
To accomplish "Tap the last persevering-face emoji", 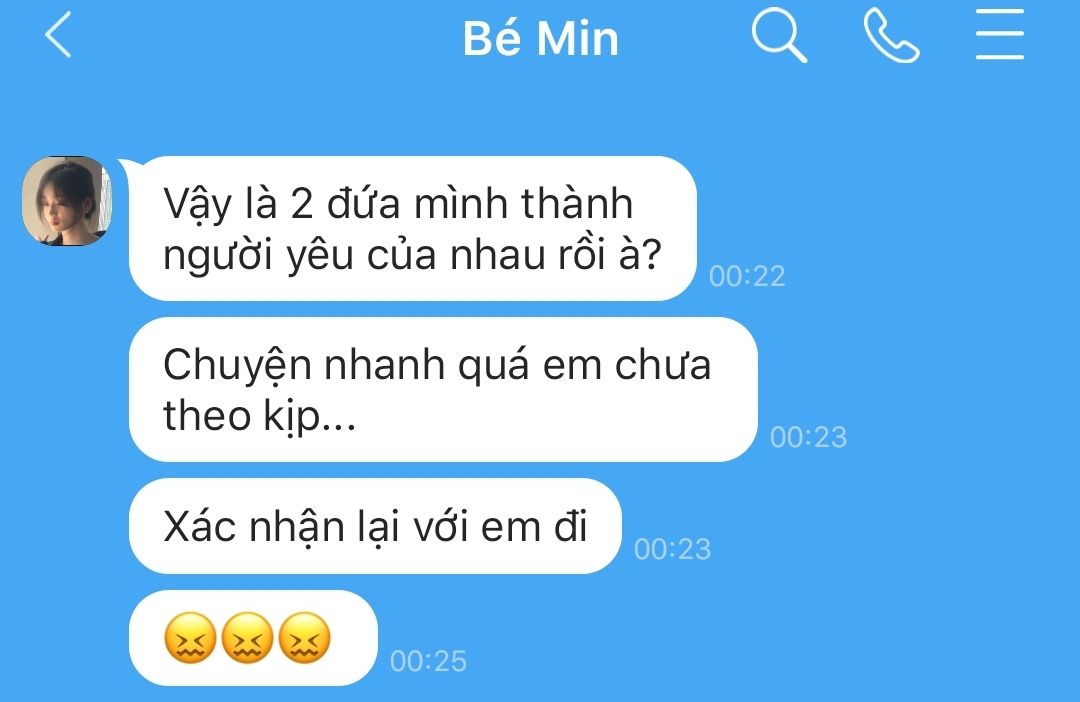I will pyautogui.click(x=304, y=638).
